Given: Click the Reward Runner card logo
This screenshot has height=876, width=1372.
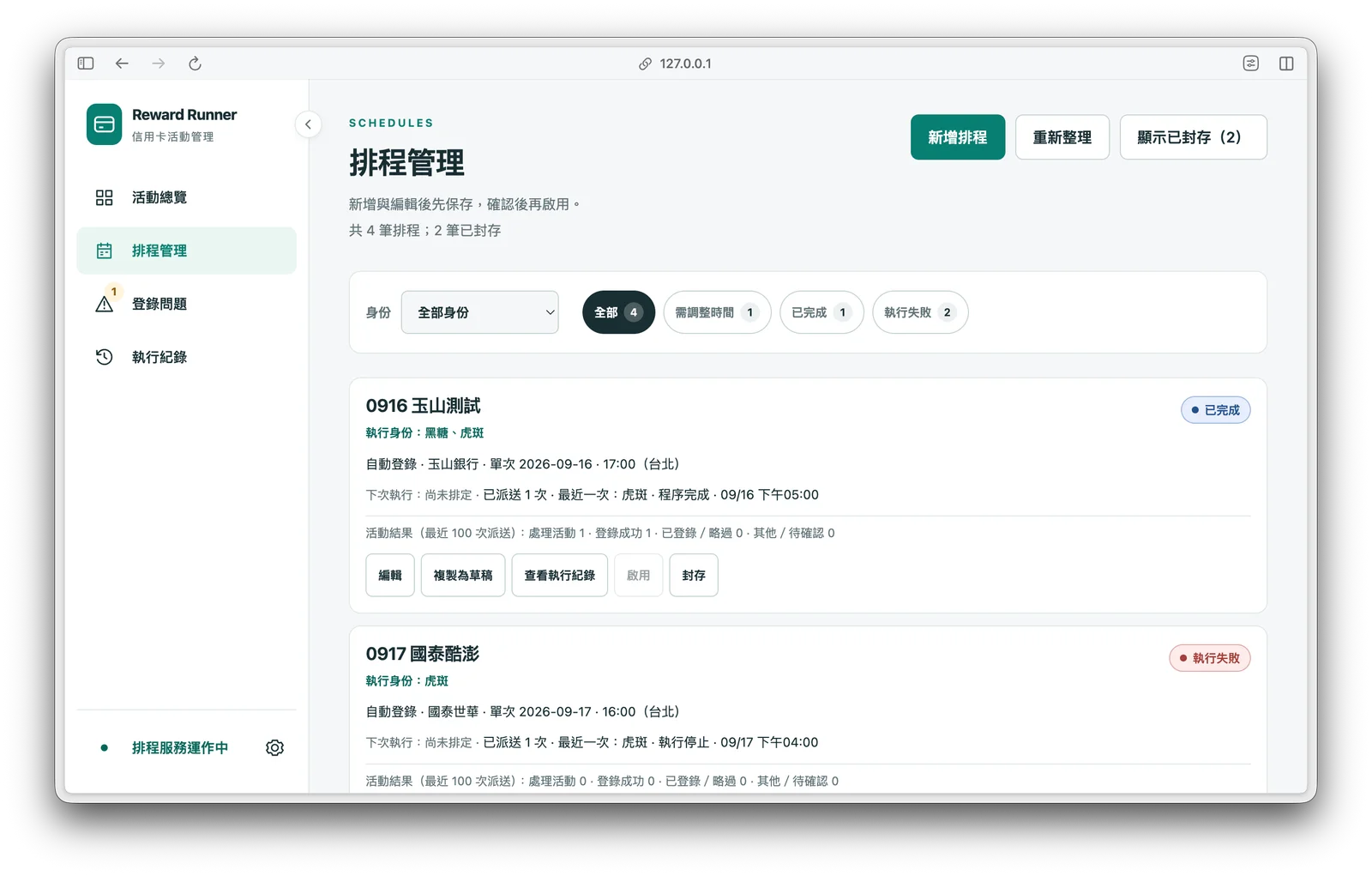Looking at the screenshot, I should (x=104, y=124).
